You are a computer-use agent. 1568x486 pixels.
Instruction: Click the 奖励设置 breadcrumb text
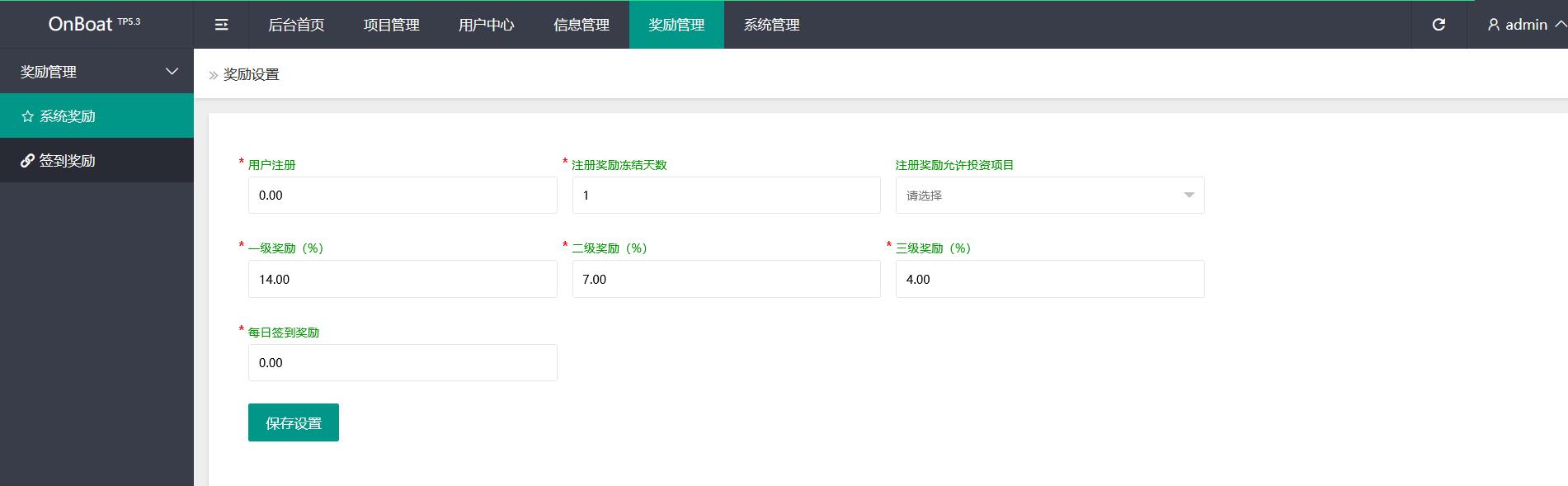(x=252, y=74)
